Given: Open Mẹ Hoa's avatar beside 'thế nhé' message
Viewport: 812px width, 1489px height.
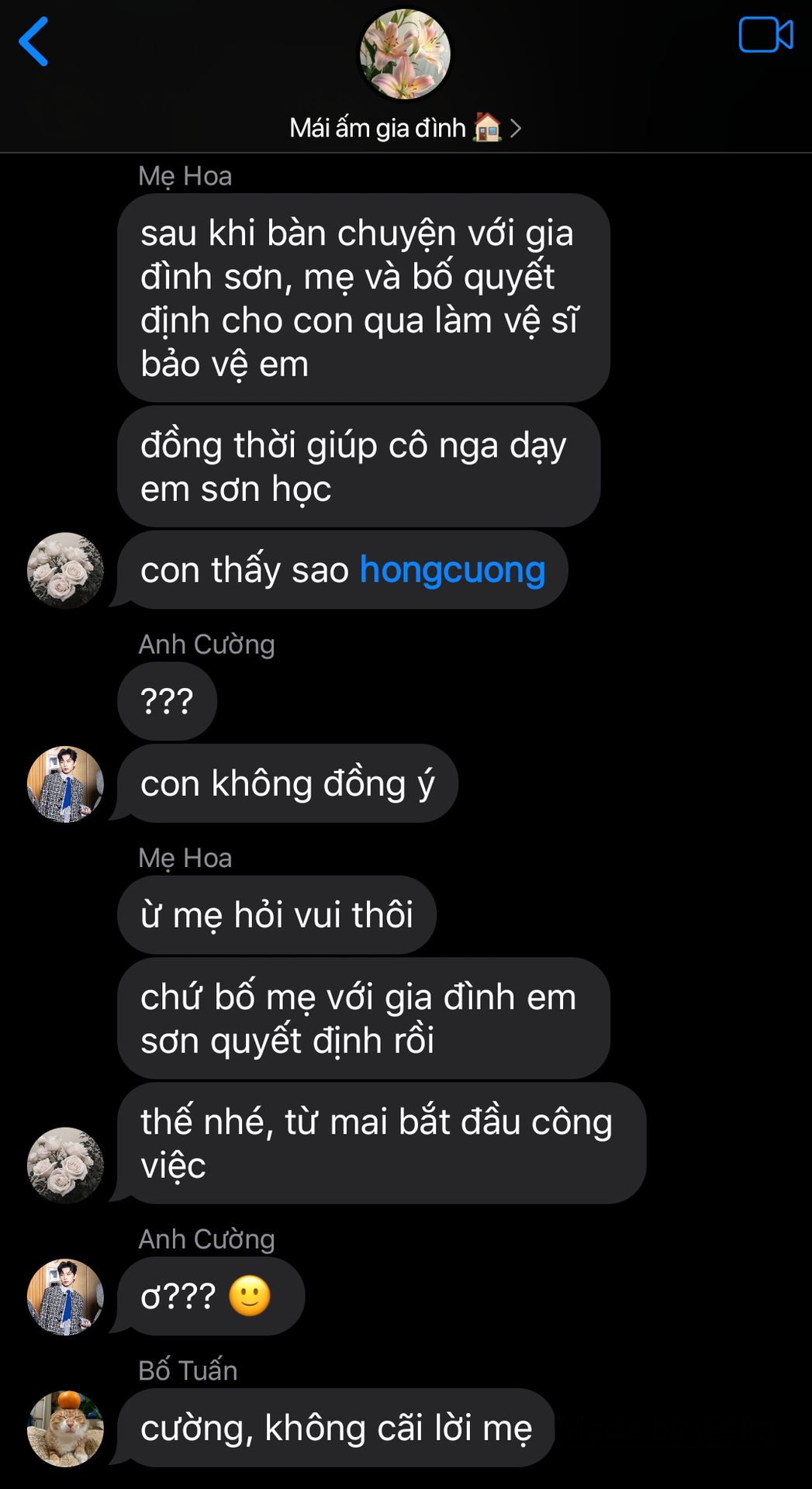Looking at the screenshot, I should click(65, 1165).
